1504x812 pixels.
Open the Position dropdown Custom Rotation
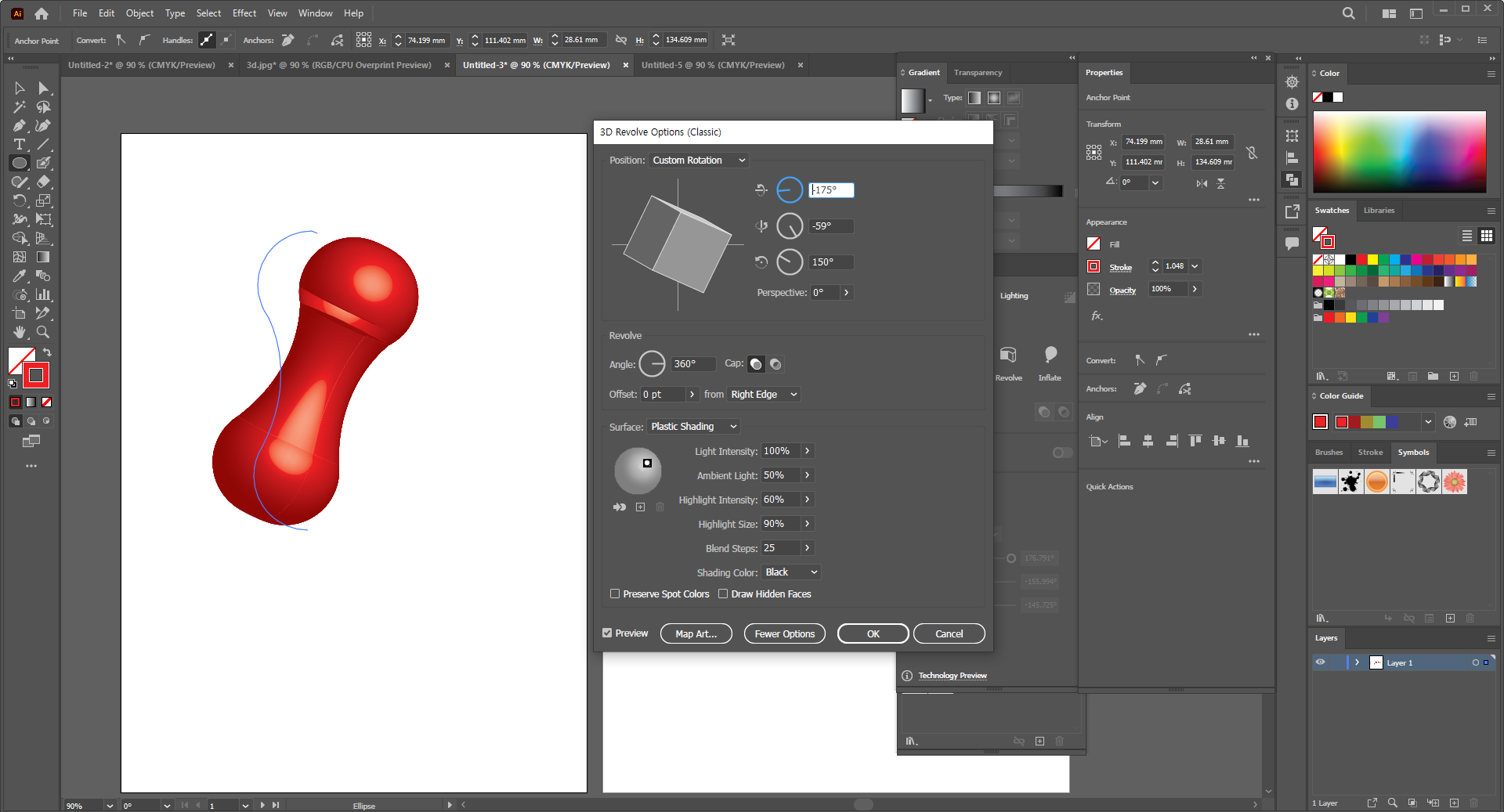[x=699, y=161]
